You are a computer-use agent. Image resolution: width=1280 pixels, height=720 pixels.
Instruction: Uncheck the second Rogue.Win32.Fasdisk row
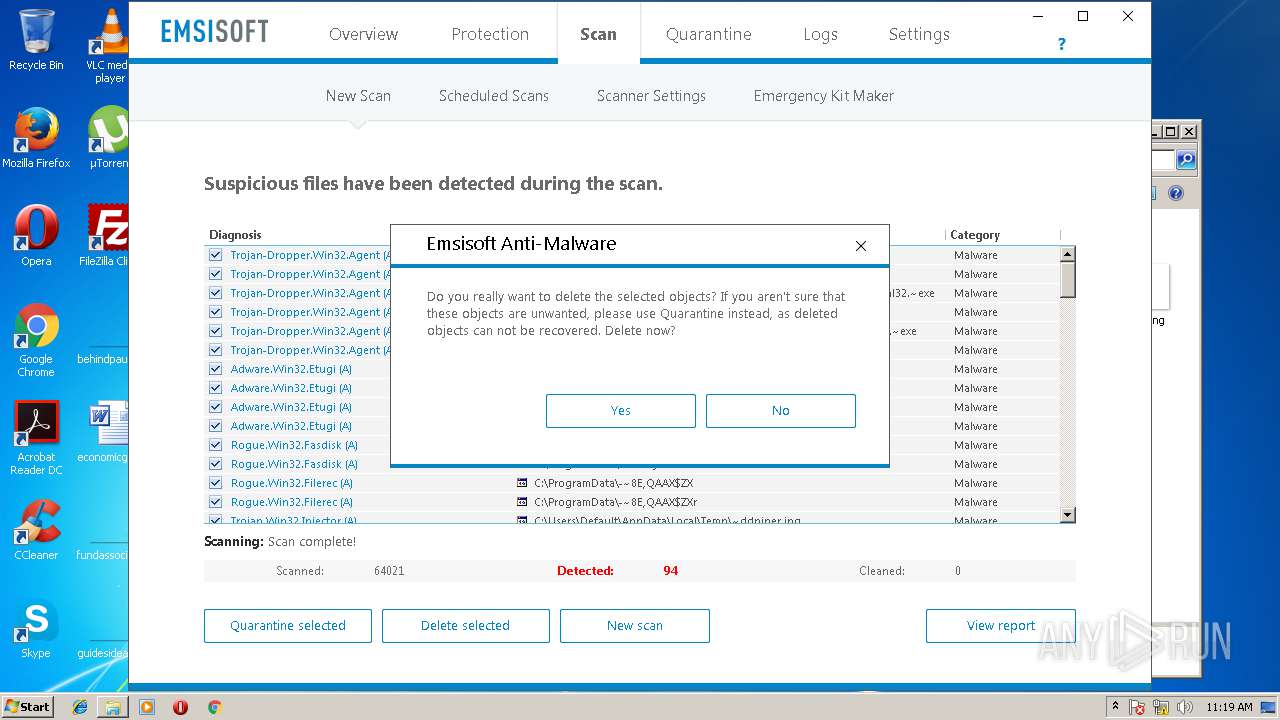215,464
